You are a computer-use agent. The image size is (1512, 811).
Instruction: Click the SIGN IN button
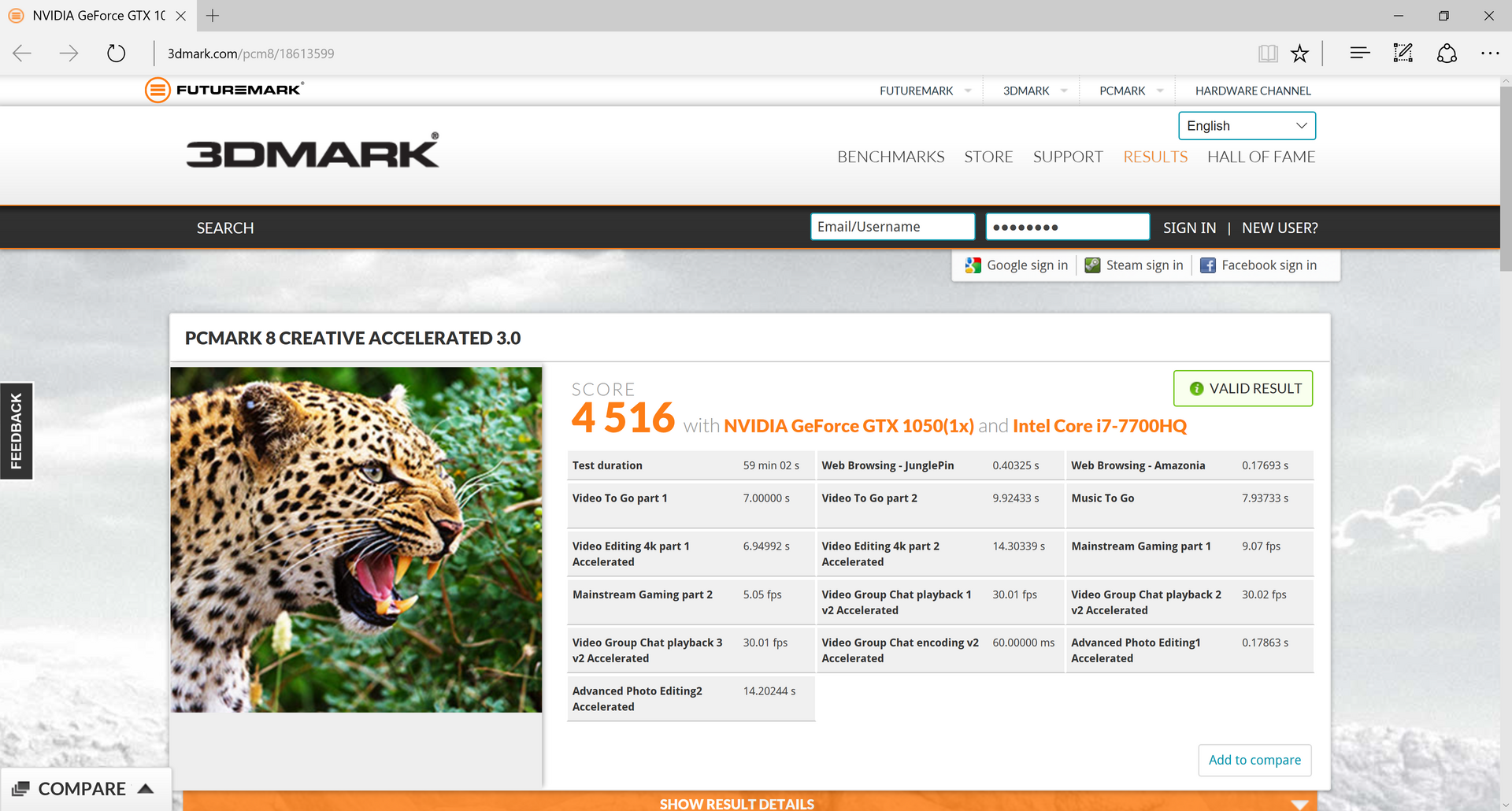1189,228
